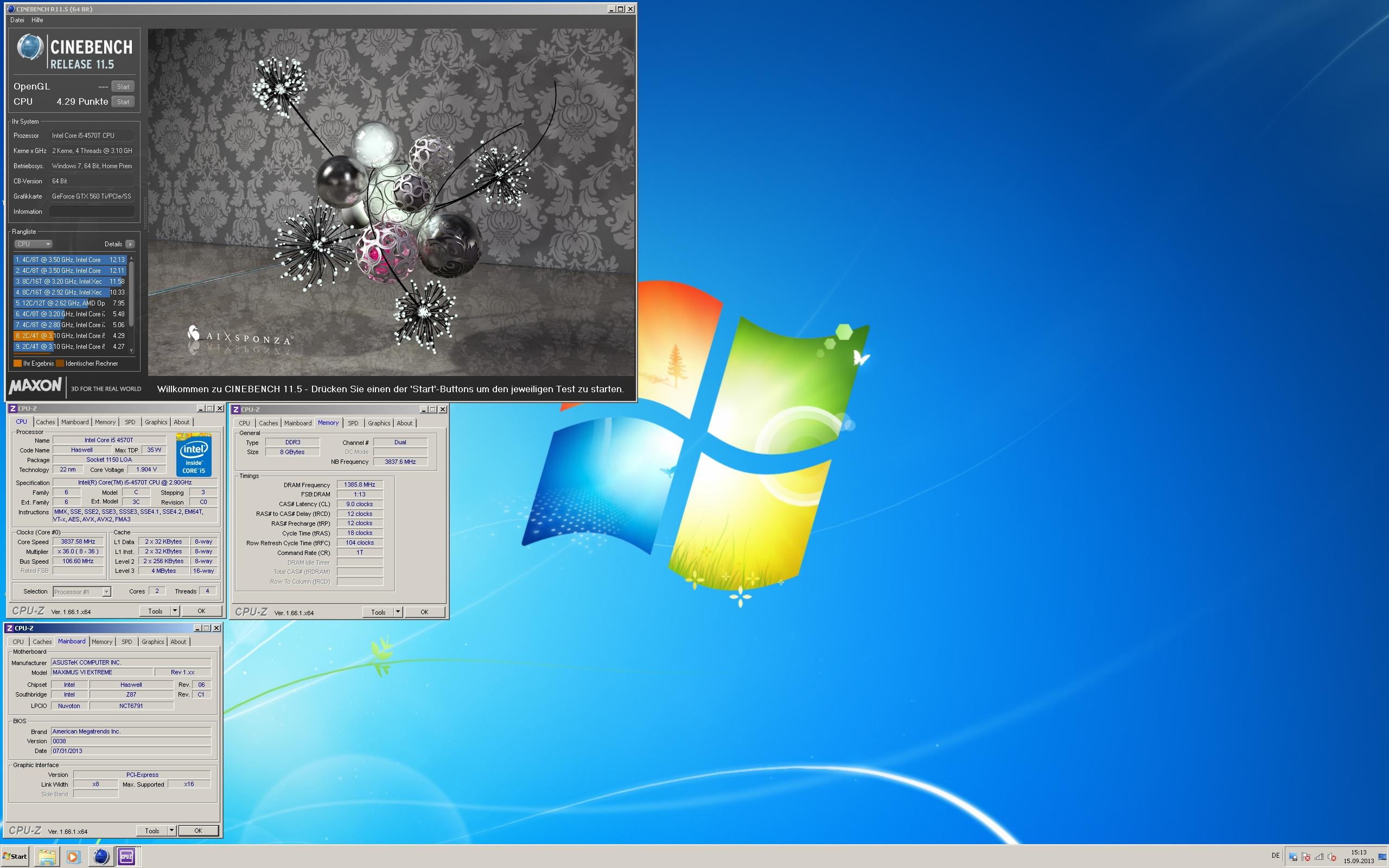Click the MAXIMUS VI EXTREME model field
The width and height of the screenshot is (1389, 868).
102,672
